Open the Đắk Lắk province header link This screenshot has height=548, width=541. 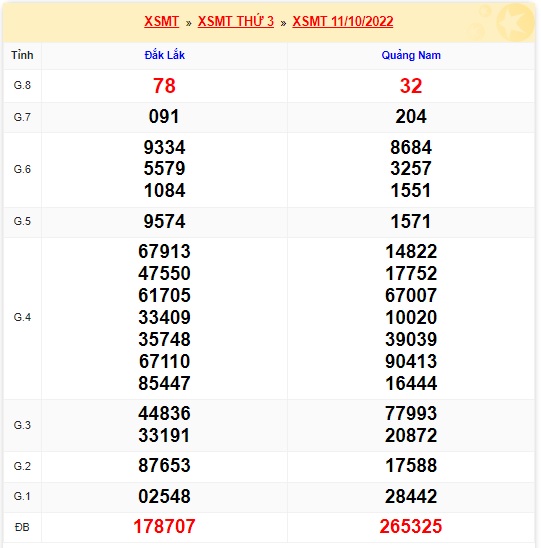[165, 55]
